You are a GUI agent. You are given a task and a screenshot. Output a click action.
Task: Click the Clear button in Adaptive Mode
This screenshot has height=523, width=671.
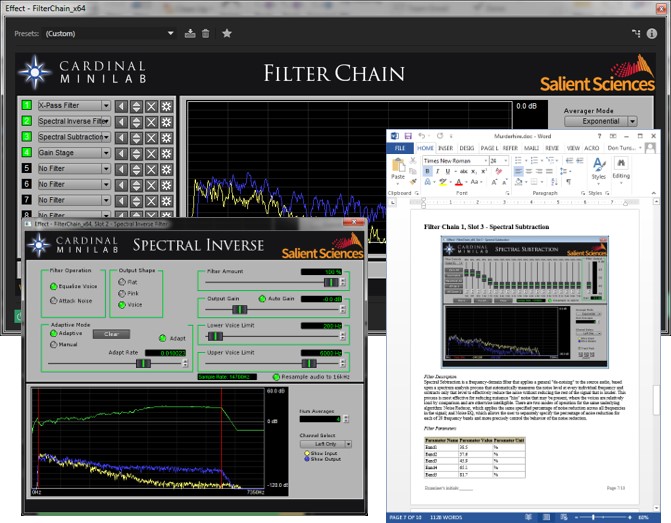coord(111,334)
